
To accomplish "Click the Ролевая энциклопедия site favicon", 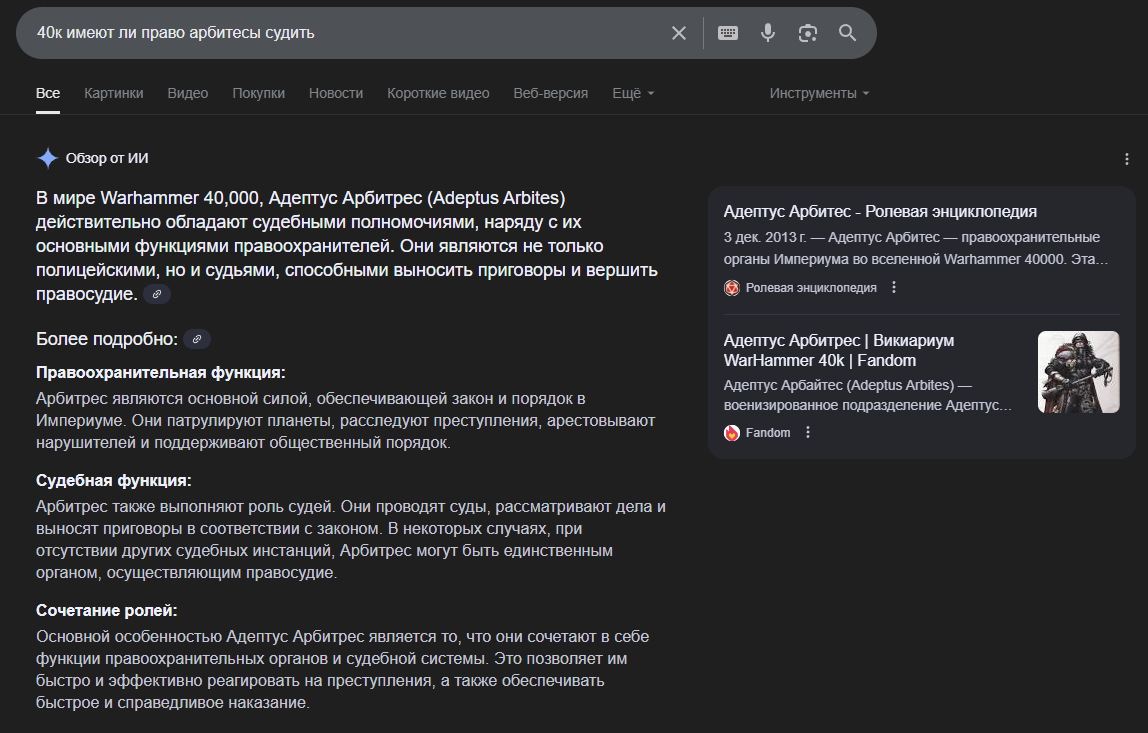I will (x=731, y=288).
